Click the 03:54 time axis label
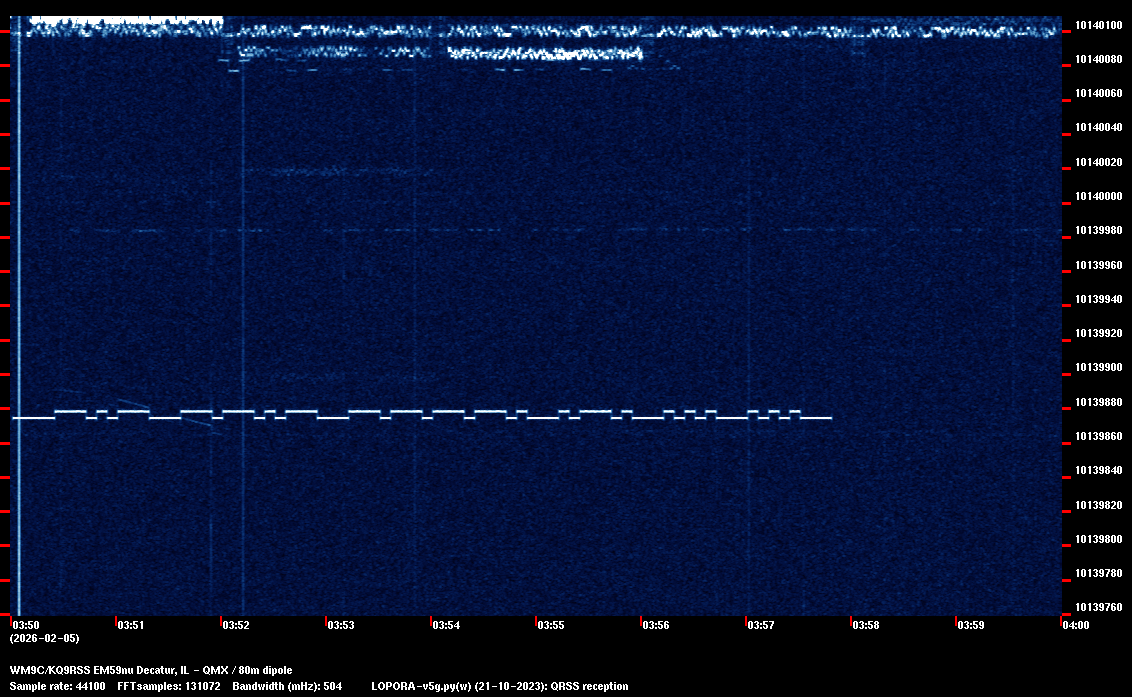The height and width of the screenshot is (697, 1132). [446, 625]
